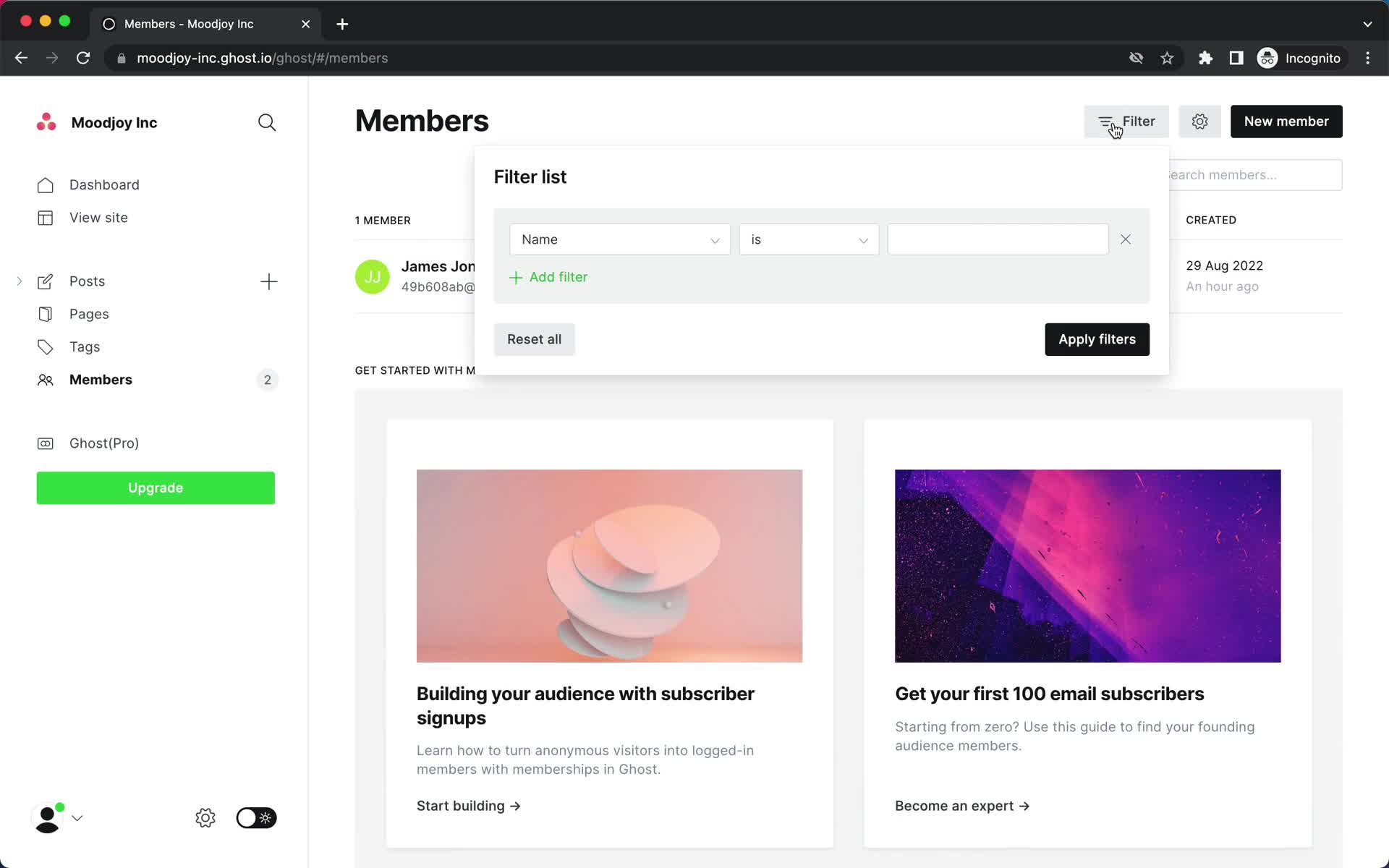Click the settings gear icon top-right
Viewport: 1389px width, 868px height.
[x=1199, y=121]
